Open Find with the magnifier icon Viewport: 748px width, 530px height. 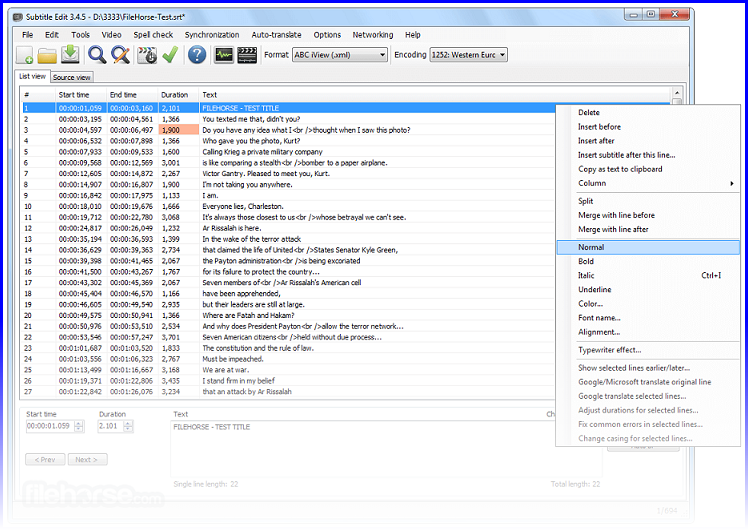97,55
